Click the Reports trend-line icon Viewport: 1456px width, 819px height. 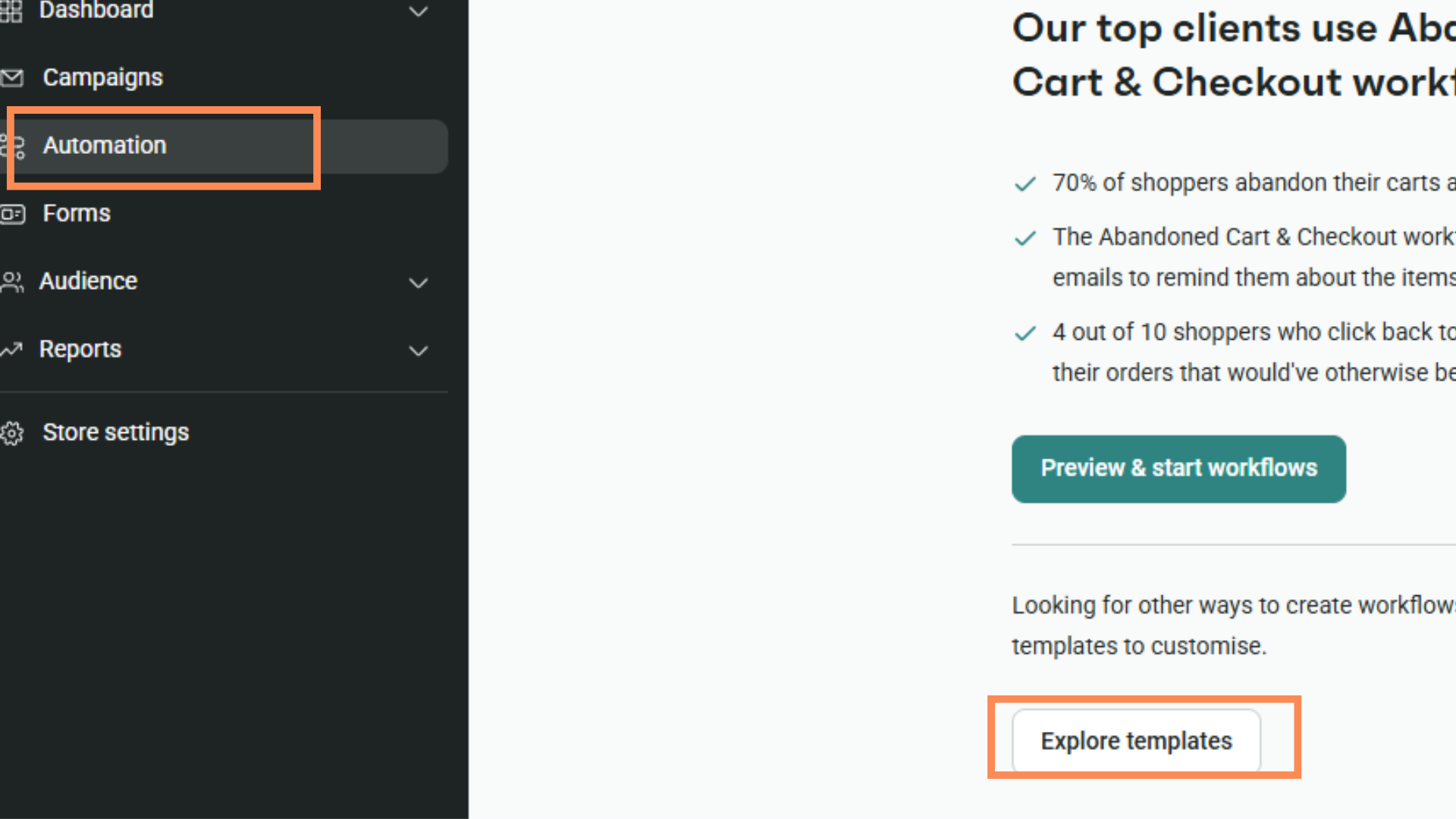tap(11, 350)
